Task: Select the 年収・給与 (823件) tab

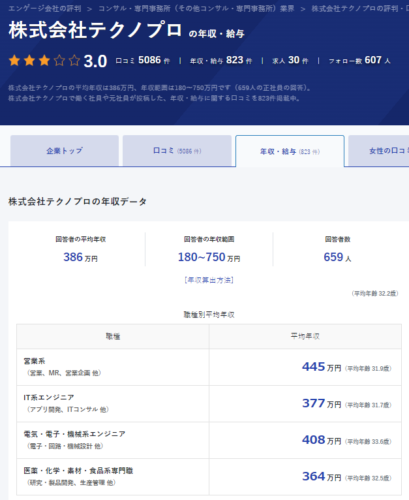Action: [290, 151]
